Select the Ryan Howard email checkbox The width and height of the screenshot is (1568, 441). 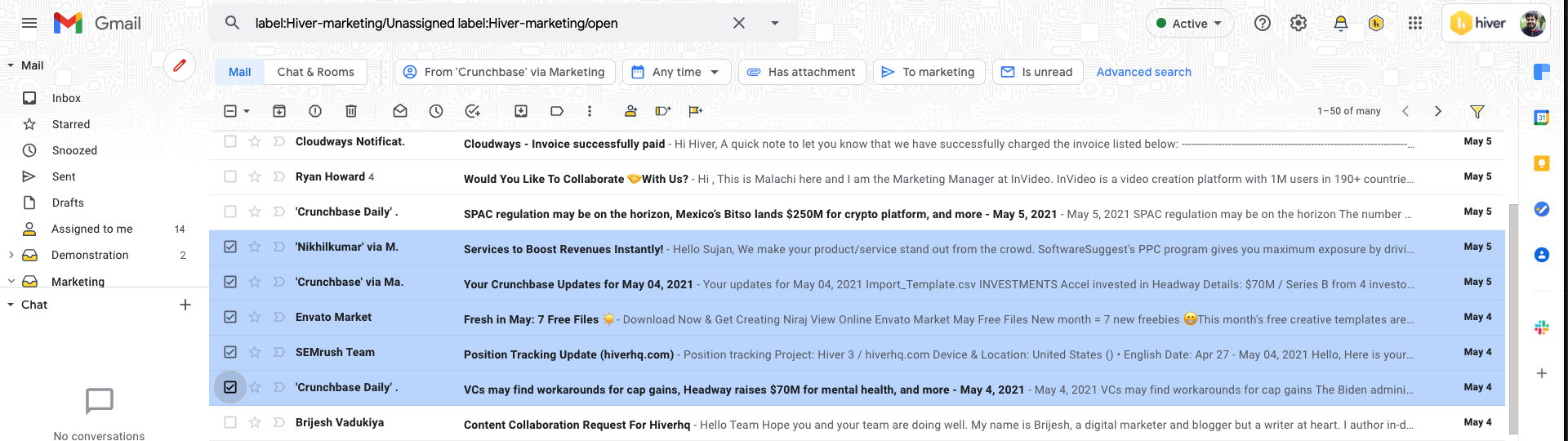(230, 176)
